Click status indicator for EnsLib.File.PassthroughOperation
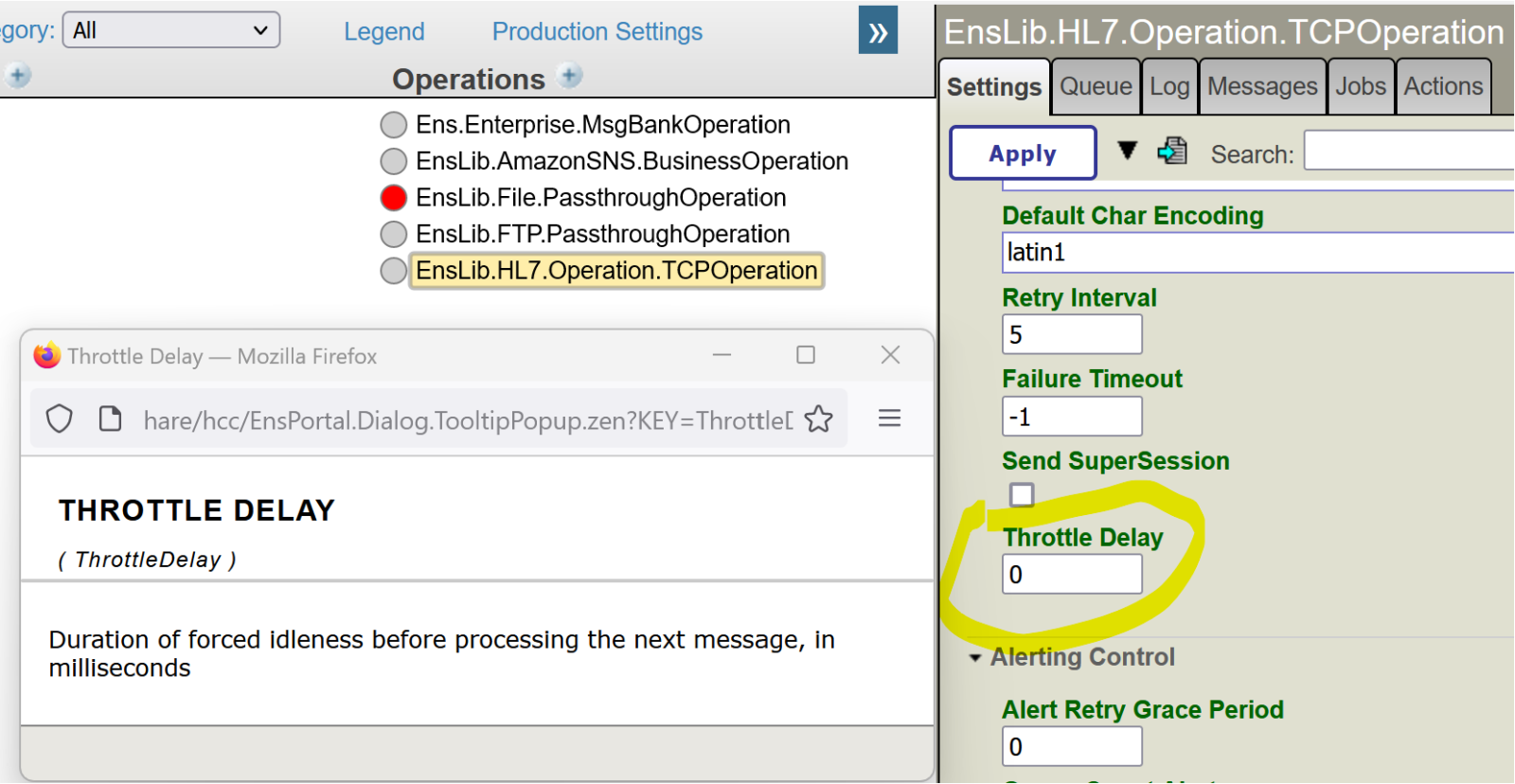Image resolution: width=1515 pixels, height=784 pixels. point(394,198)
